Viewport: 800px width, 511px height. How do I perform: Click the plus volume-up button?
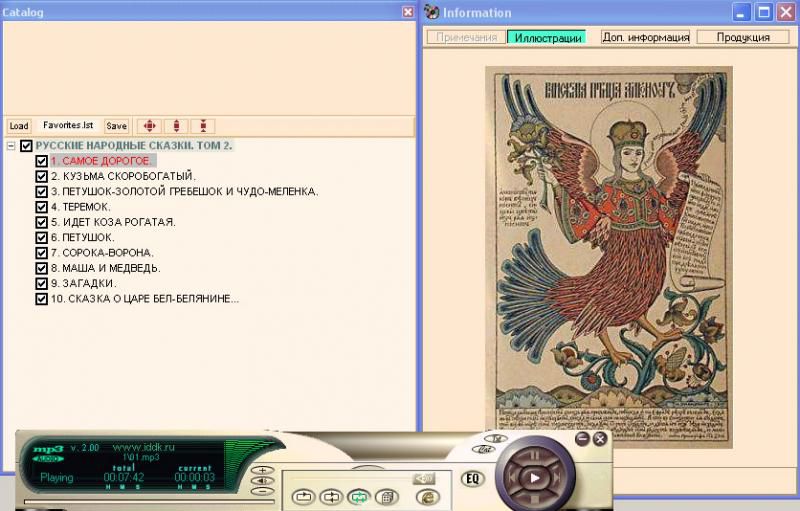(262, 469)
